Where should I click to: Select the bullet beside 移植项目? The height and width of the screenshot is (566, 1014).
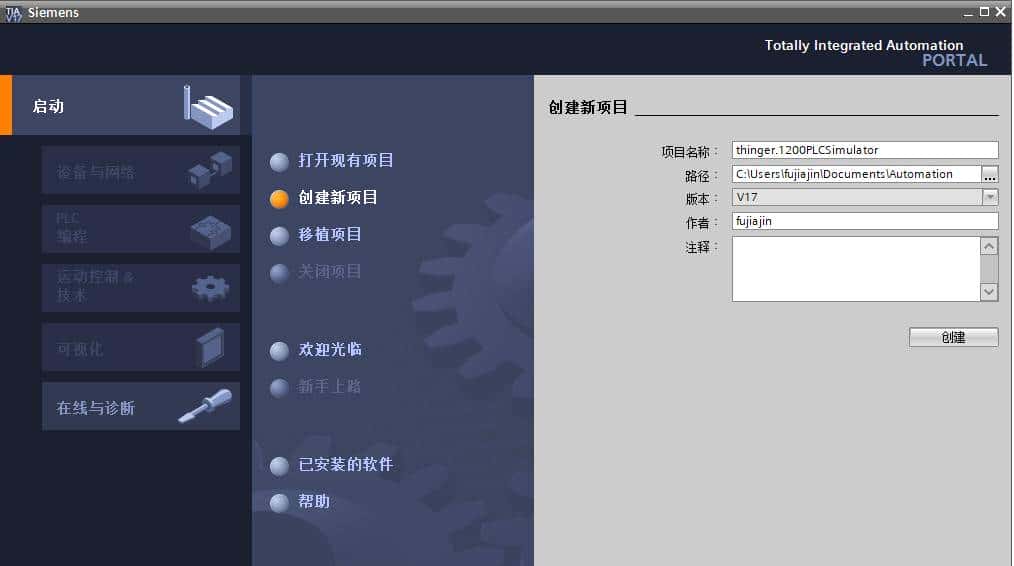click(x=279, y=236)
